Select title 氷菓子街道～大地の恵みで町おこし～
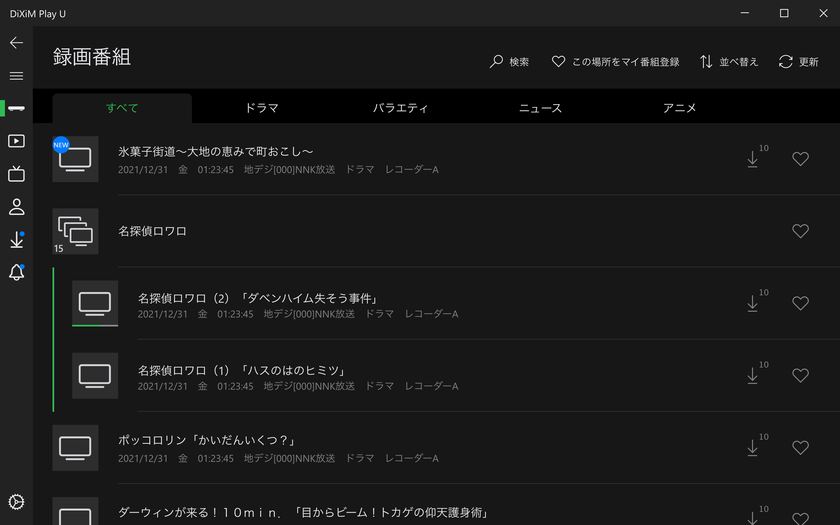Screen dimensions: 840x525 coord(215,152)
